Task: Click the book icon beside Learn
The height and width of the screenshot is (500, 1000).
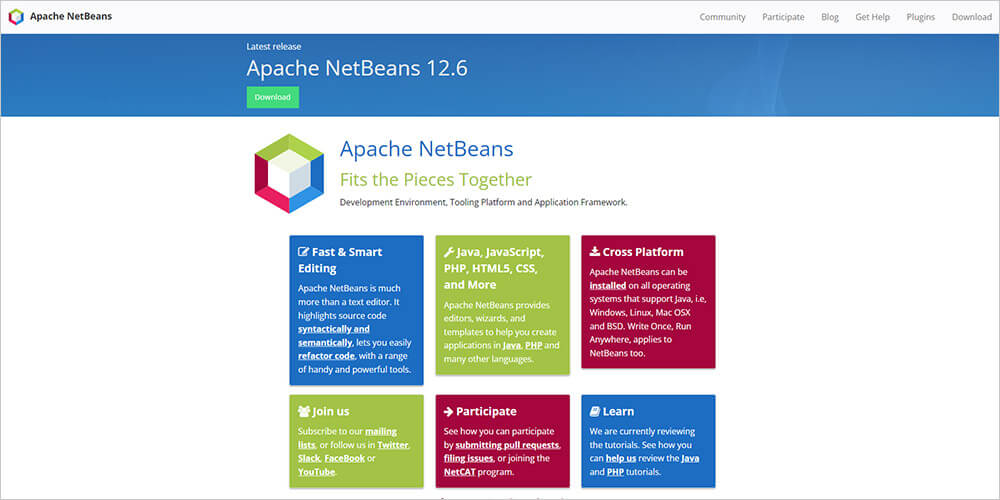Action: point(594,411)
